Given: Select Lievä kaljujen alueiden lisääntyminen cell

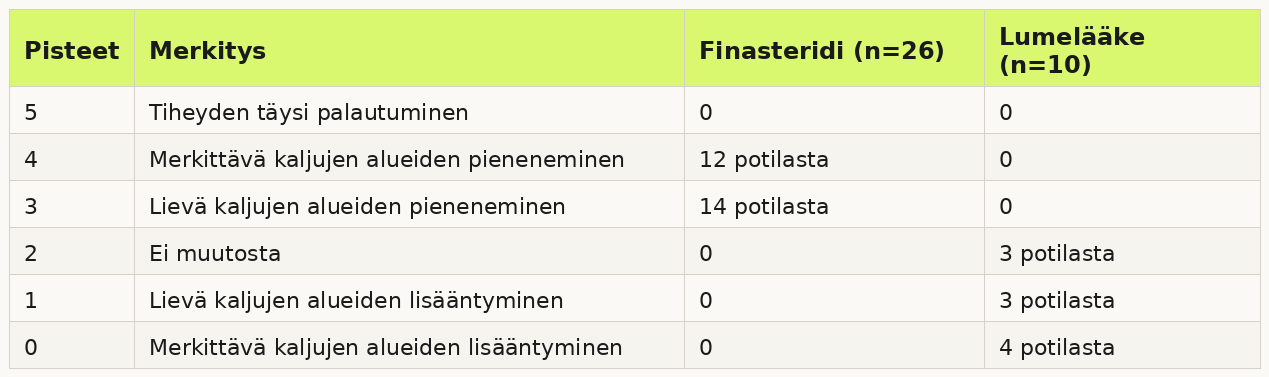Looking at the screenshot, I should pos(409,298).
